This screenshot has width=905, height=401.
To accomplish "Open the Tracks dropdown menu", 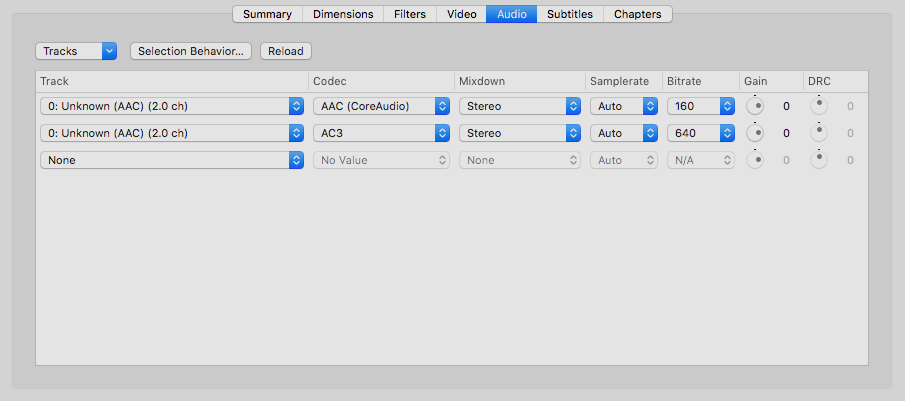I will (76, 51).
